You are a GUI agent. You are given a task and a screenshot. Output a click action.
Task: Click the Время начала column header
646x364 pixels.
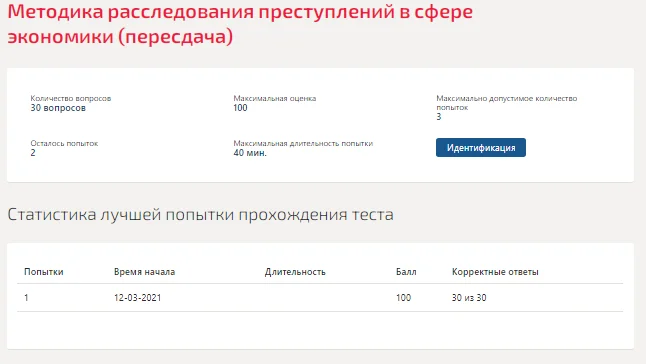point(145,272)
